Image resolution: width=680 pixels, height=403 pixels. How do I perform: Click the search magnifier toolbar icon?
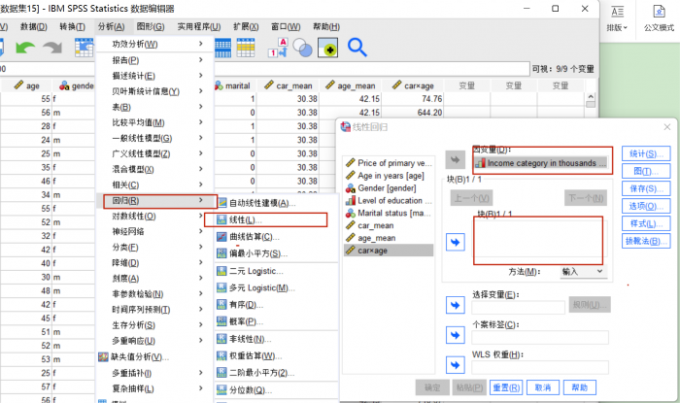pyautogui.click(x=357, y=47)
